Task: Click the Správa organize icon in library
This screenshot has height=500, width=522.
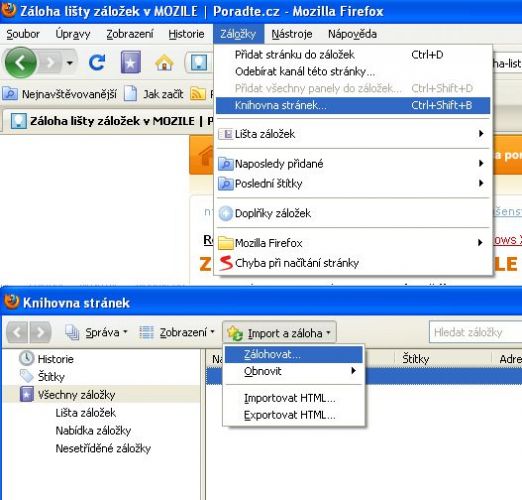Action: 72,332
